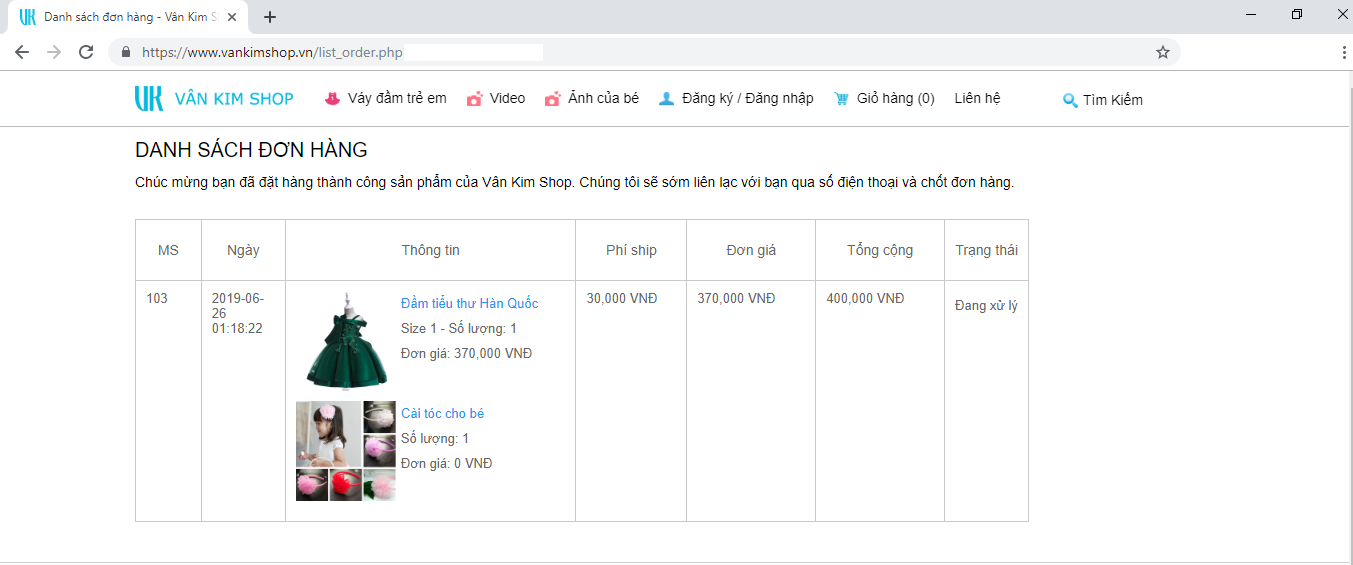1353x565 pixels.
Task: Close the Danh sách đơn hàng tab
Action: click(x=232, y=17)
